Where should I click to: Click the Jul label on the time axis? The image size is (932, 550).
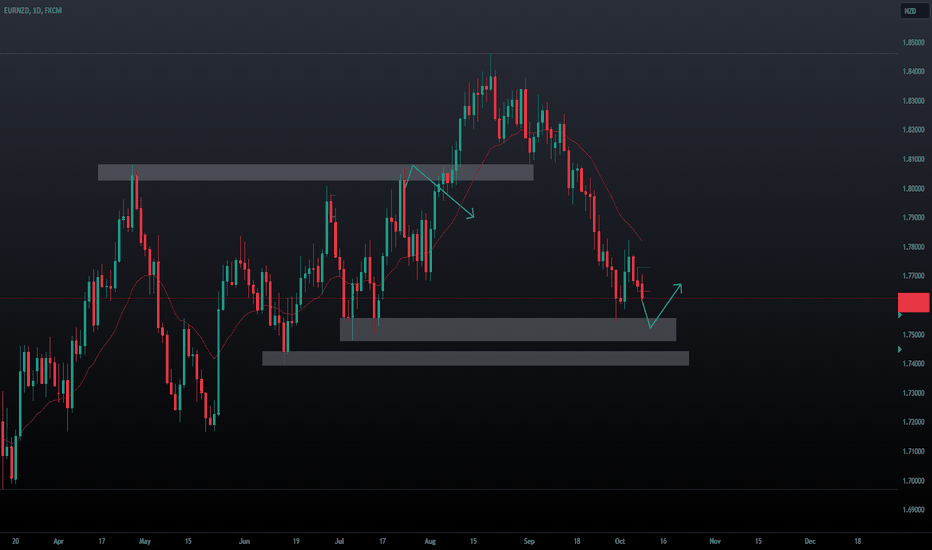click(x=339, y=542)
